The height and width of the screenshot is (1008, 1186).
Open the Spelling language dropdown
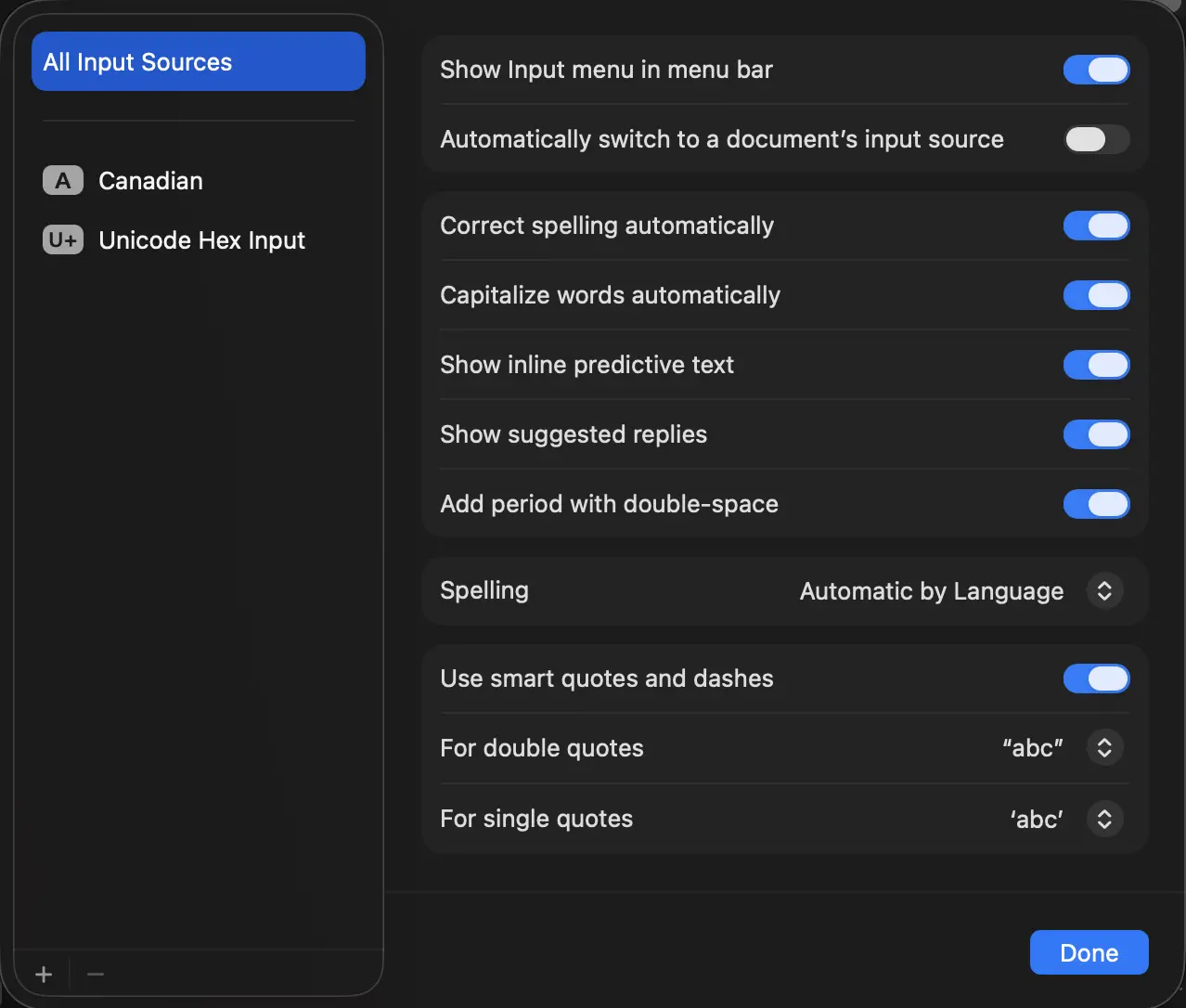(1104, 591)
